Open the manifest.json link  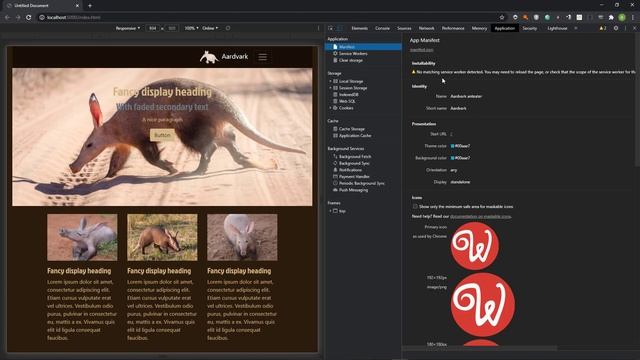point(422,50)
